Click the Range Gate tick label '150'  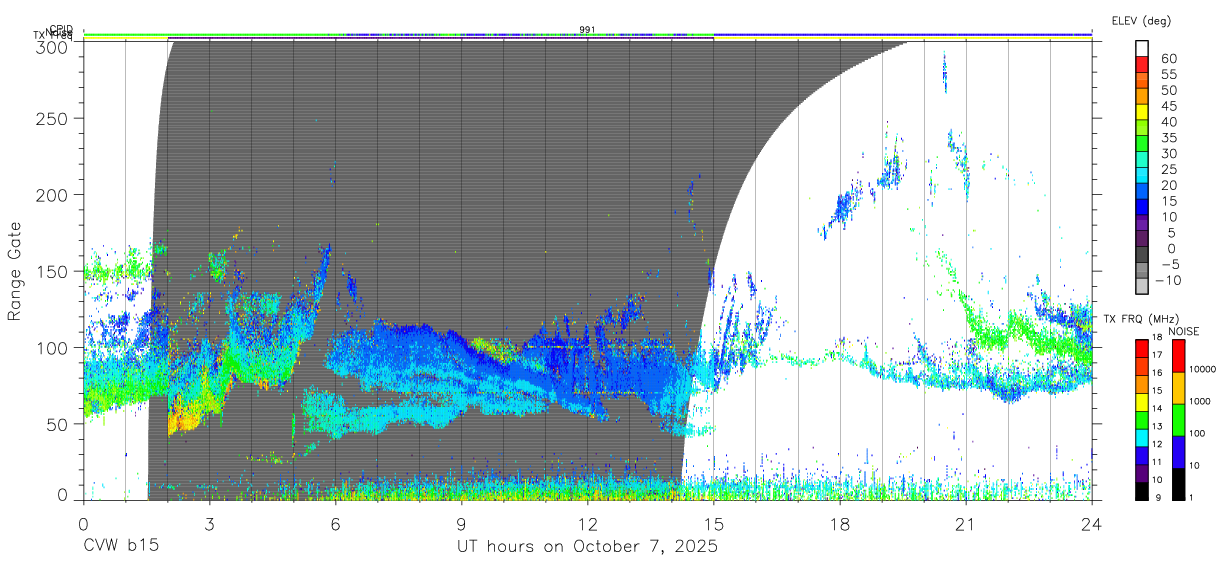[54, 271]
